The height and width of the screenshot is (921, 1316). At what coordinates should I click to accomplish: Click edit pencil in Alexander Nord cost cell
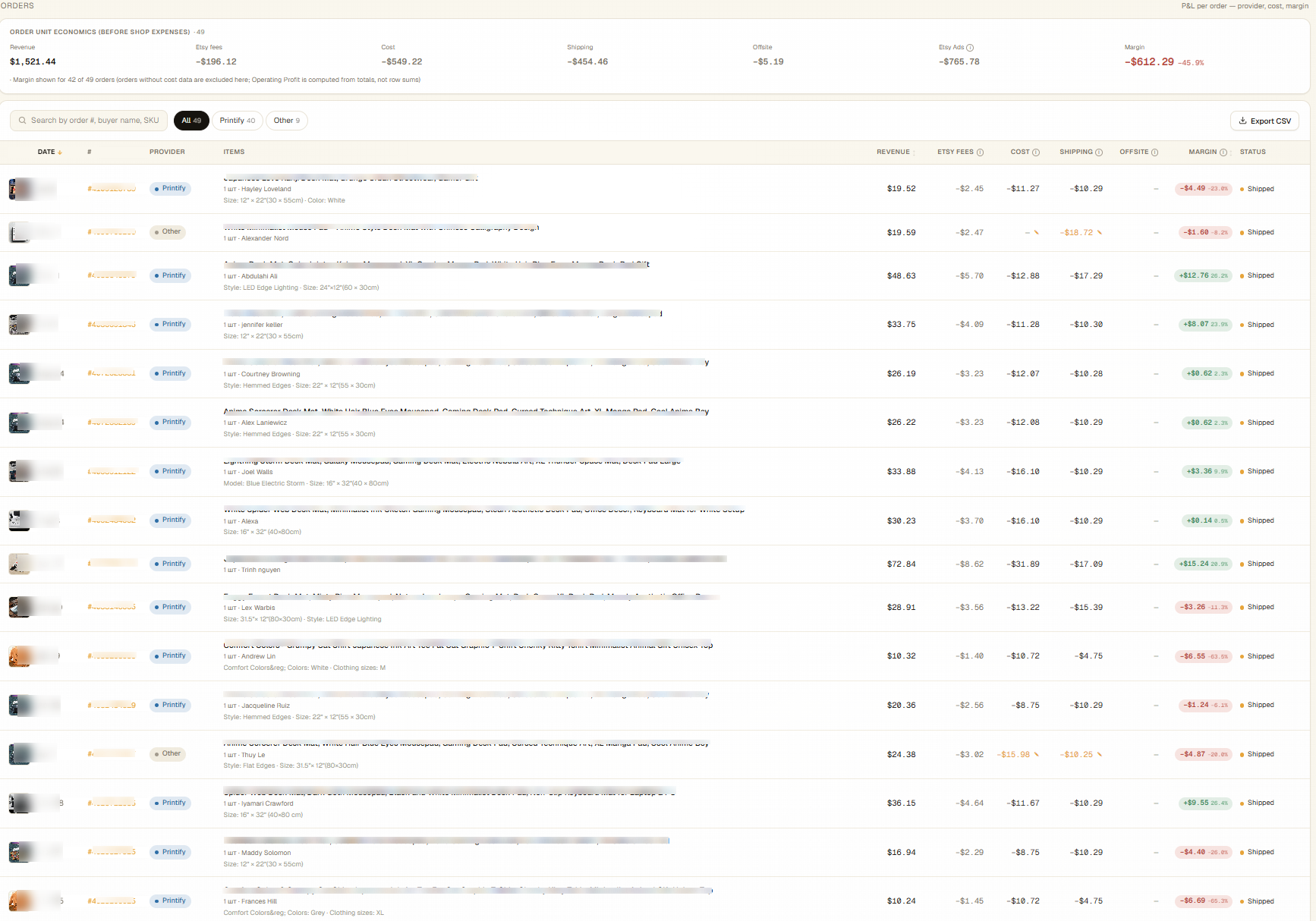[x=1036, y=232]
